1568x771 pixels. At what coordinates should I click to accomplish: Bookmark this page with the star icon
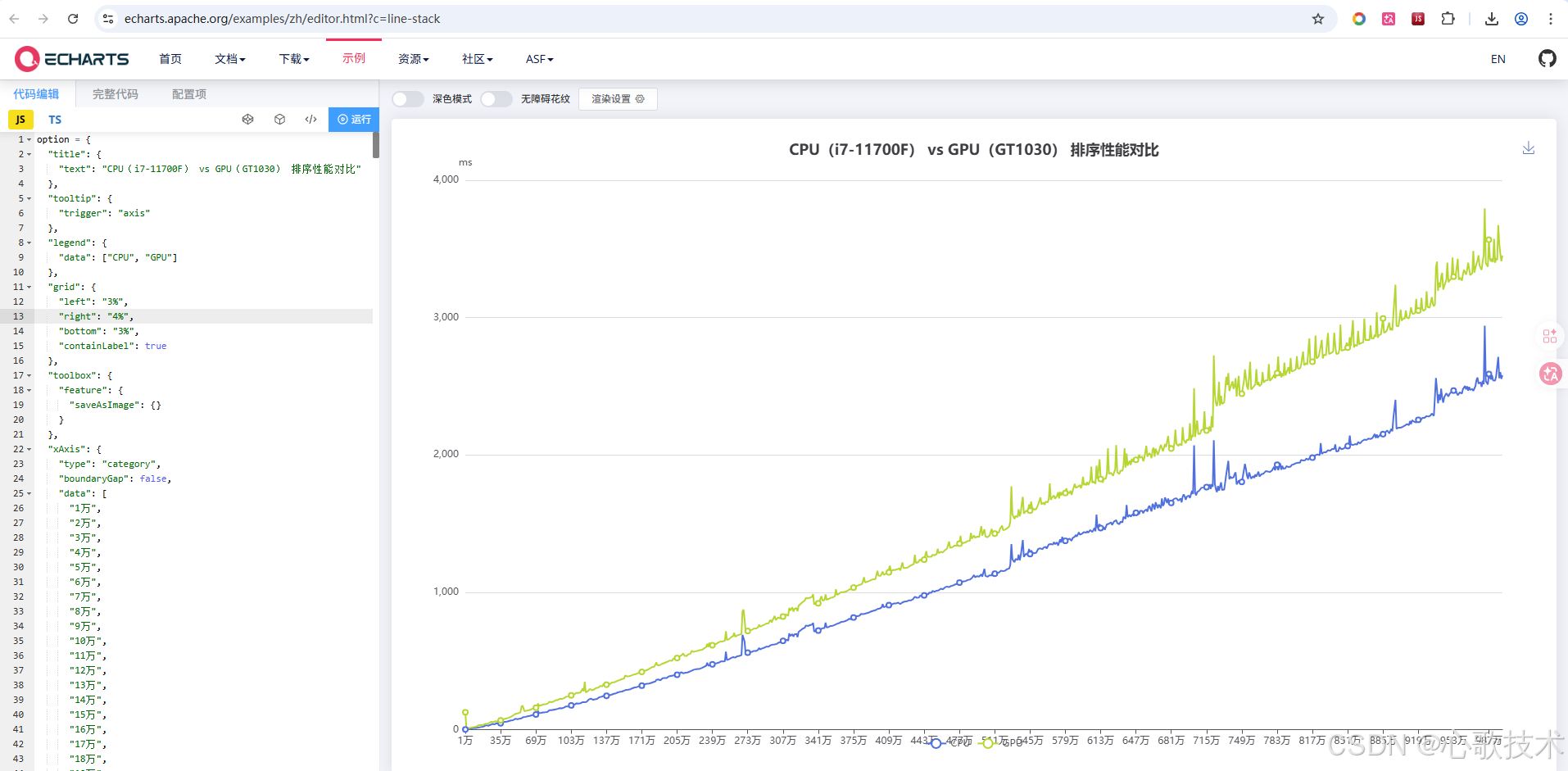(x=1318, y=19)
